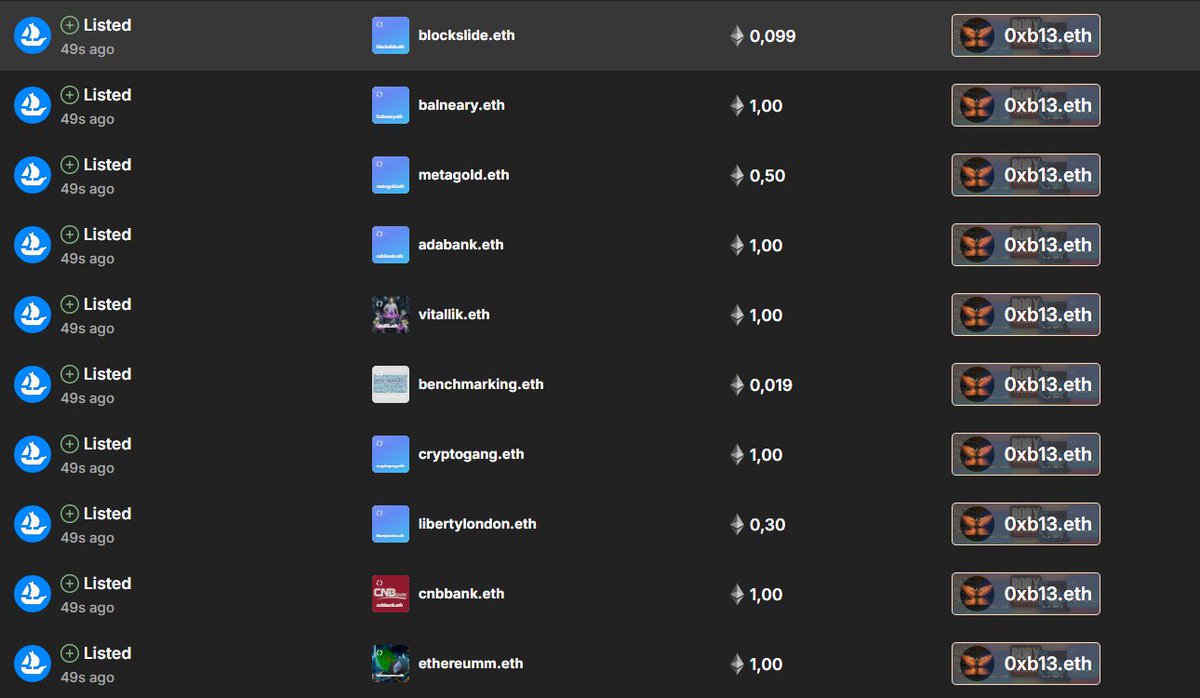Click the price value 0,50

(767, 176)
